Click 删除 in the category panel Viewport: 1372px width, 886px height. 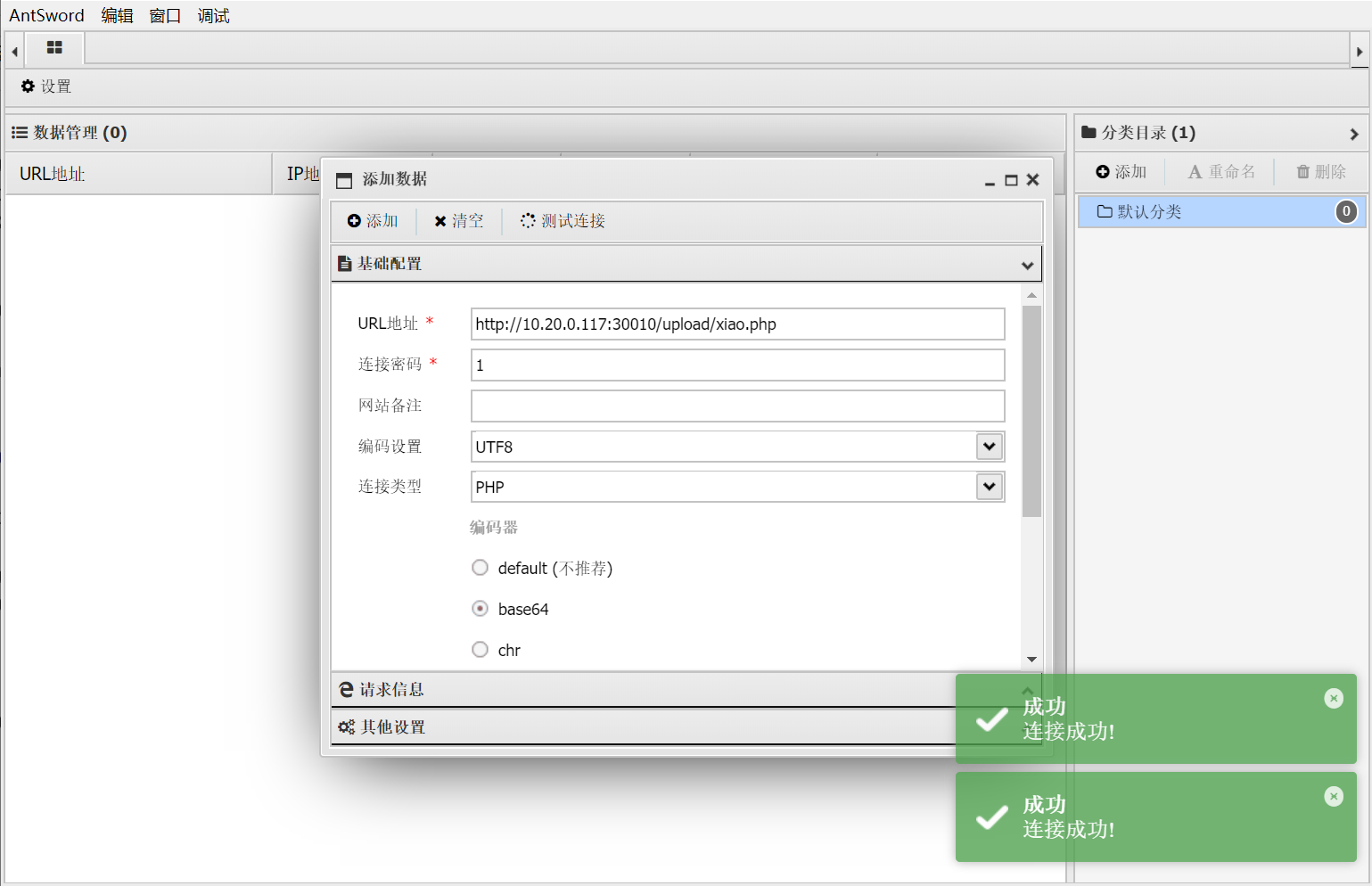click(1321, 172)
